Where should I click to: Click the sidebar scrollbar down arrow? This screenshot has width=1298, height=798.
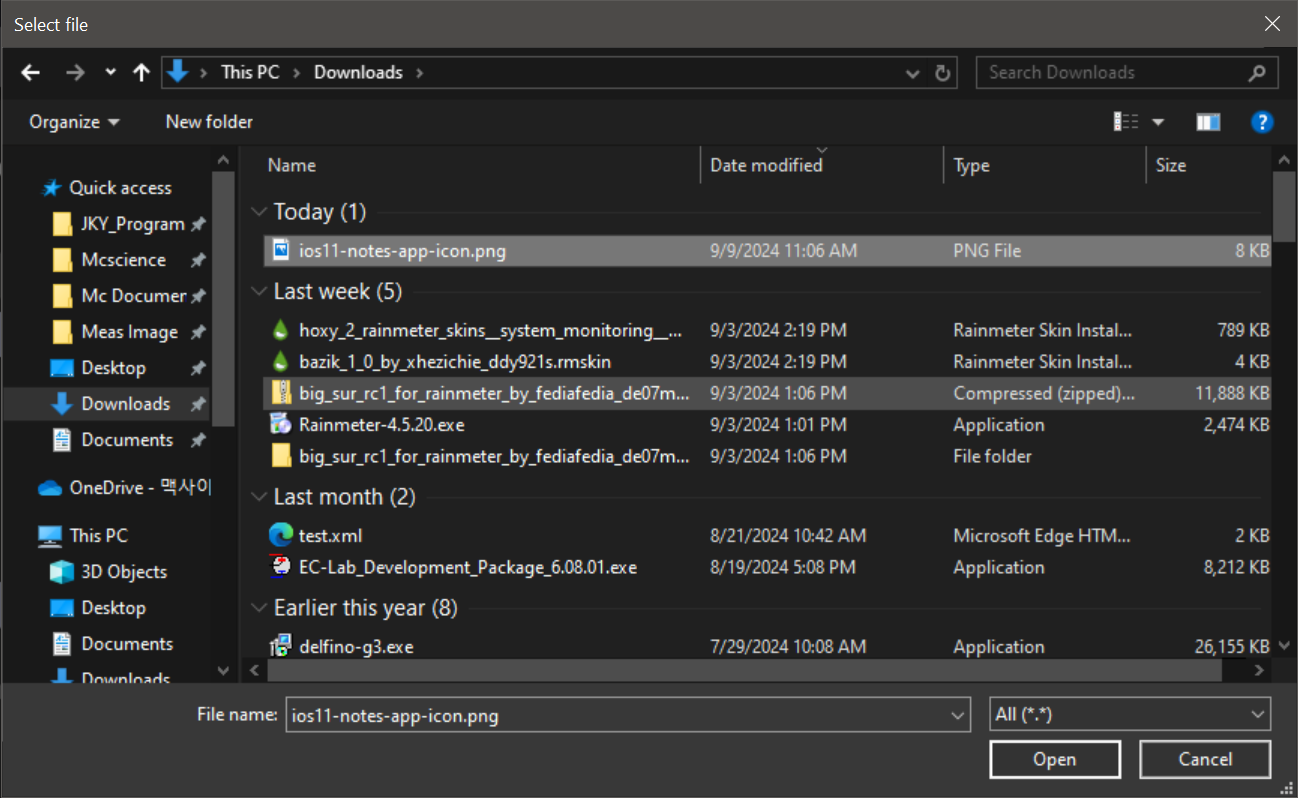point(225,670)
